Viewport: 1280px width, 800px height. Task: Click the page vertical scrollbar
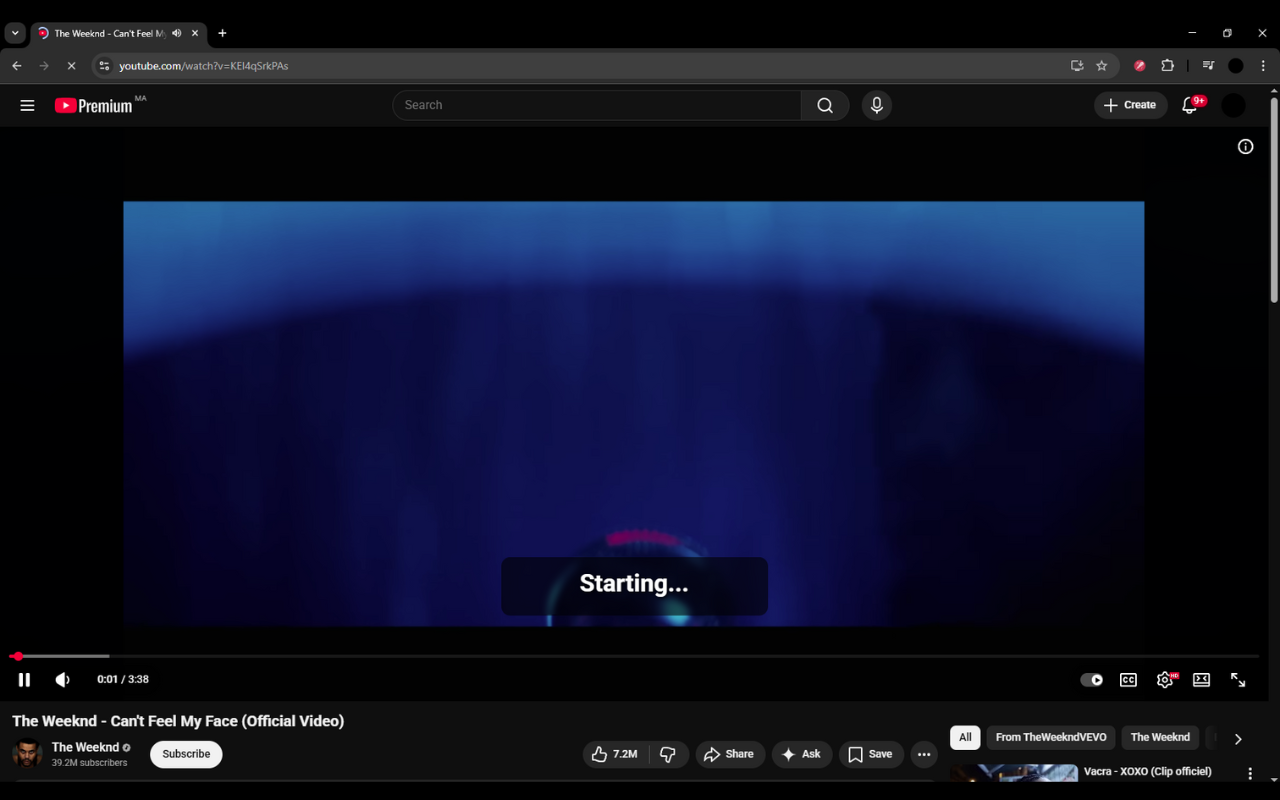pos(1274,200)
